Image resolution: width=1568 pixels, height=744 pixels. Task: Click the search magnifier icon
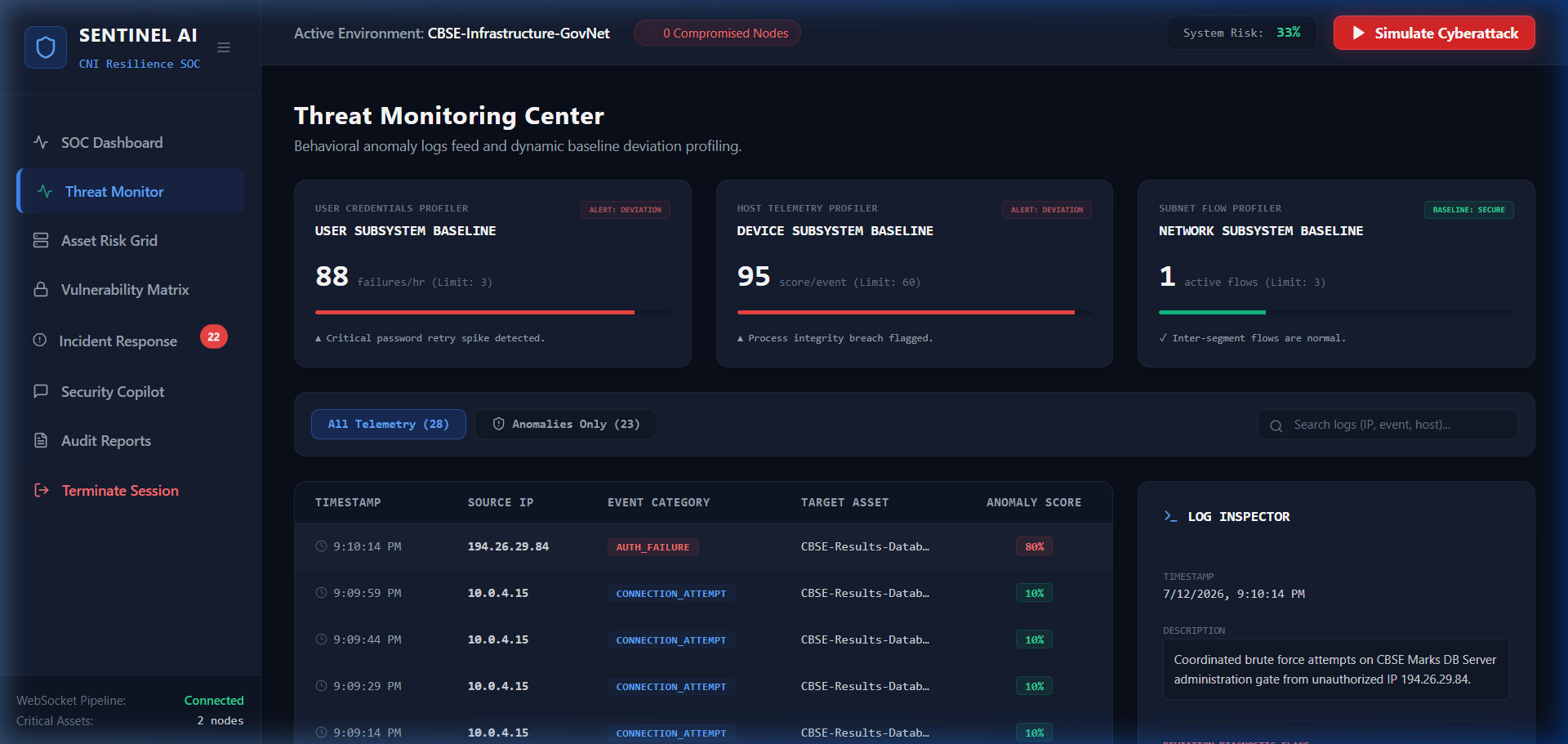1276,425
